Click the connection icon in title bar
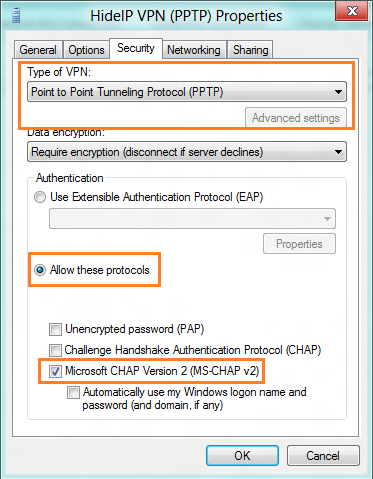 coord(16,16)
